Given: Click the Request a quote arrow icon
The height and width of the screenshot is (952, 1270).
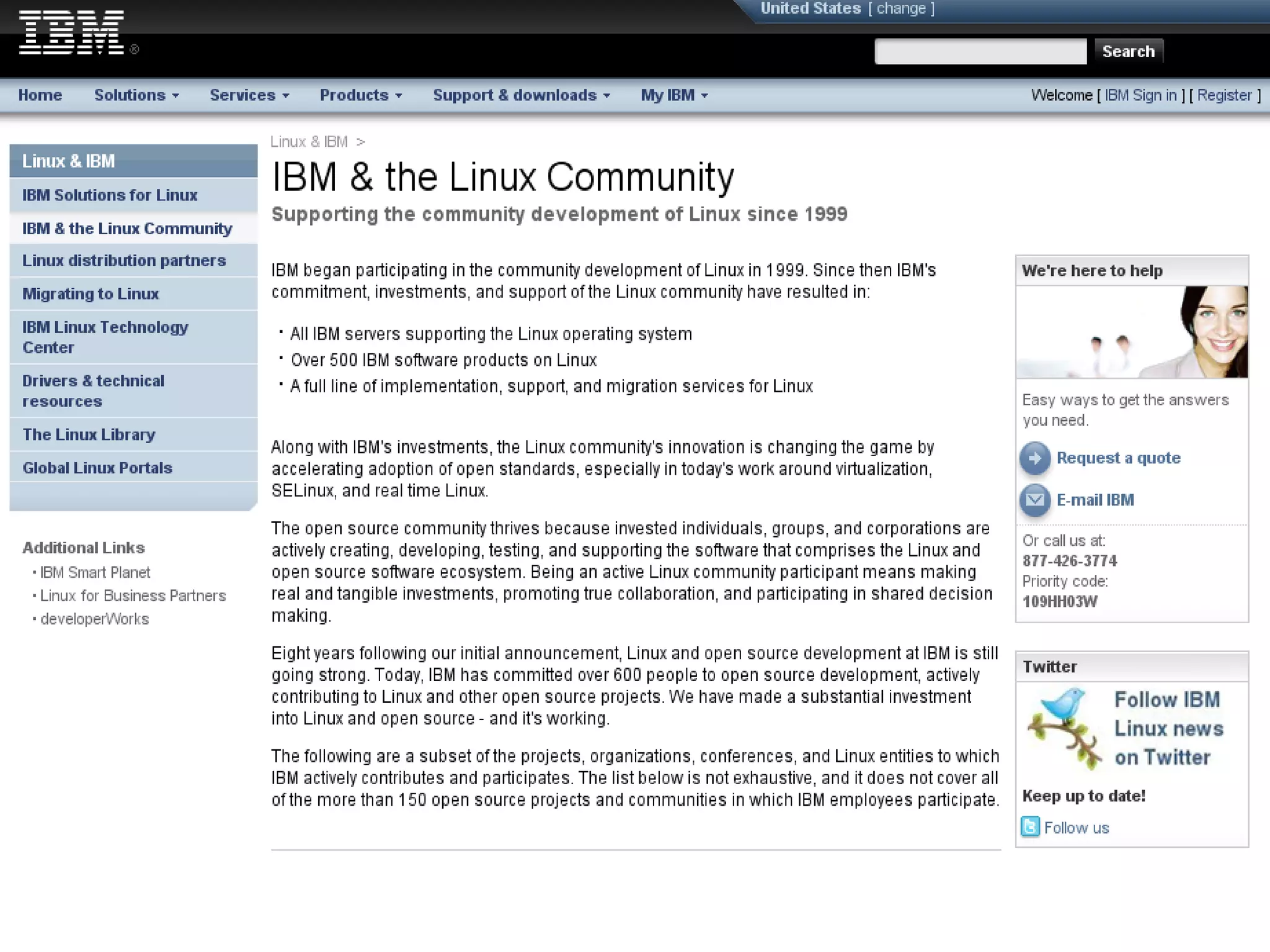Looking at the screenshot, I should coord(1034,458).
